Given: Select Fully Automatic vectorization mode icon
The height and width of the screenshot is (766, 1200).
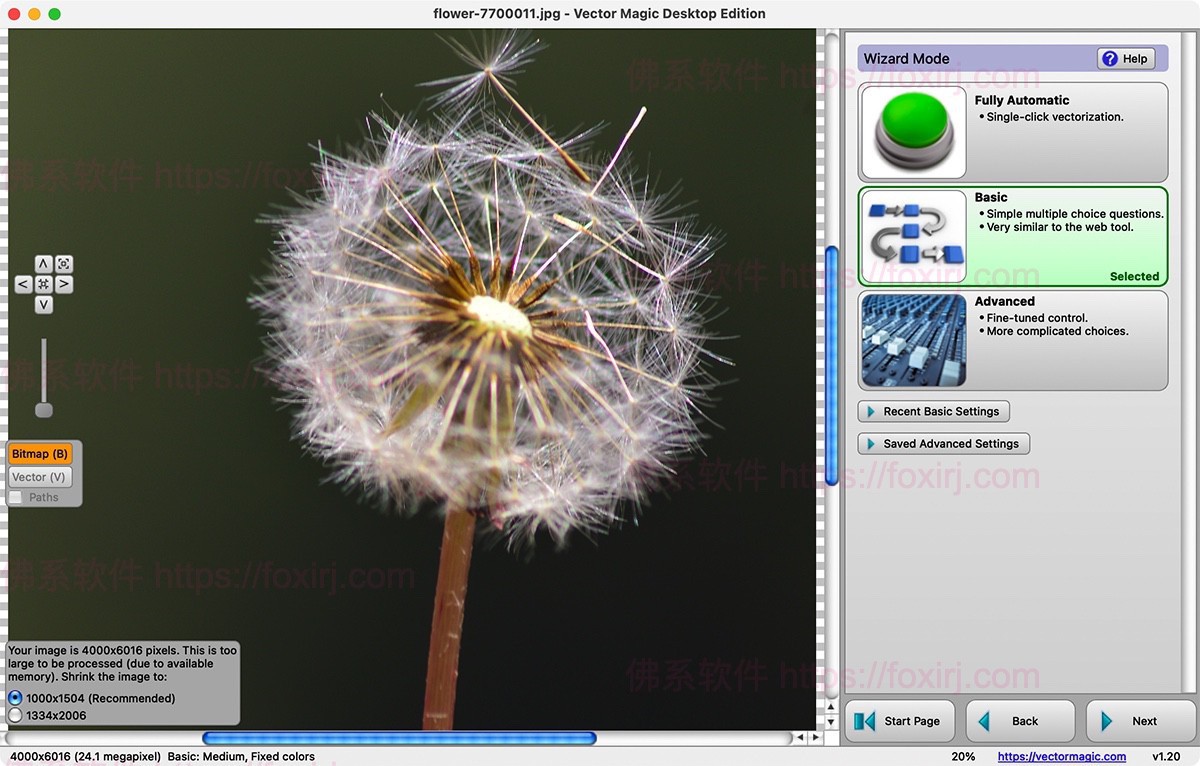Looking at the screenshot, I should [912, 131].
